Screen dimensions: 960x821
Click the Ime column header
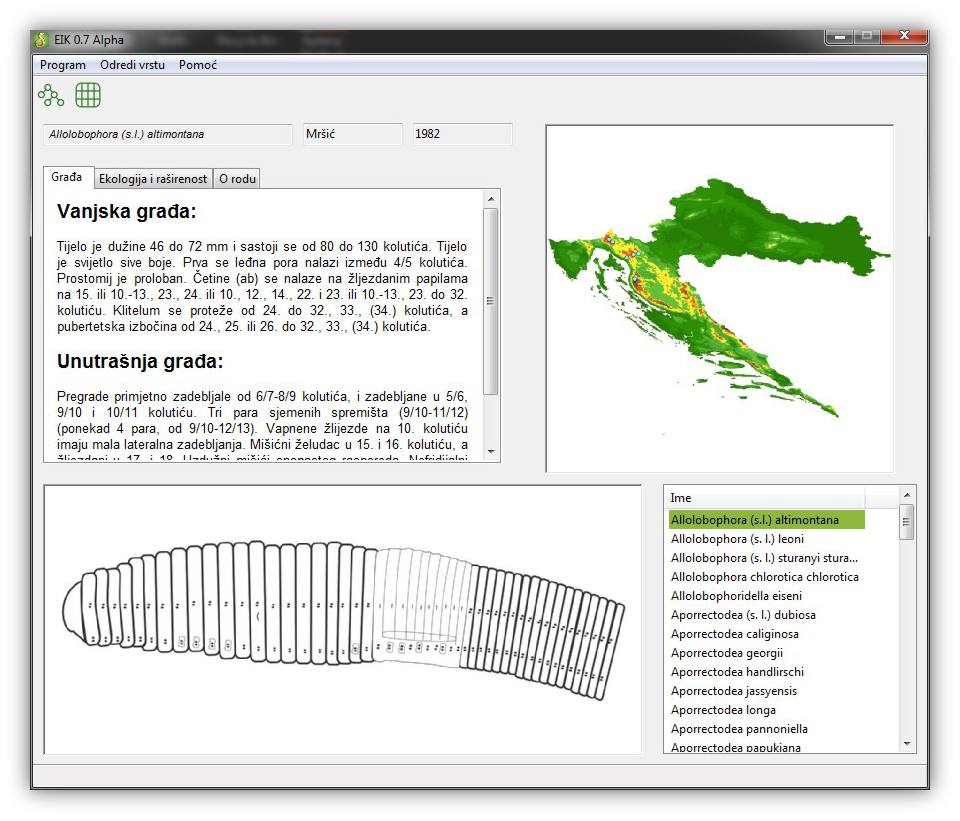point(765,498)
